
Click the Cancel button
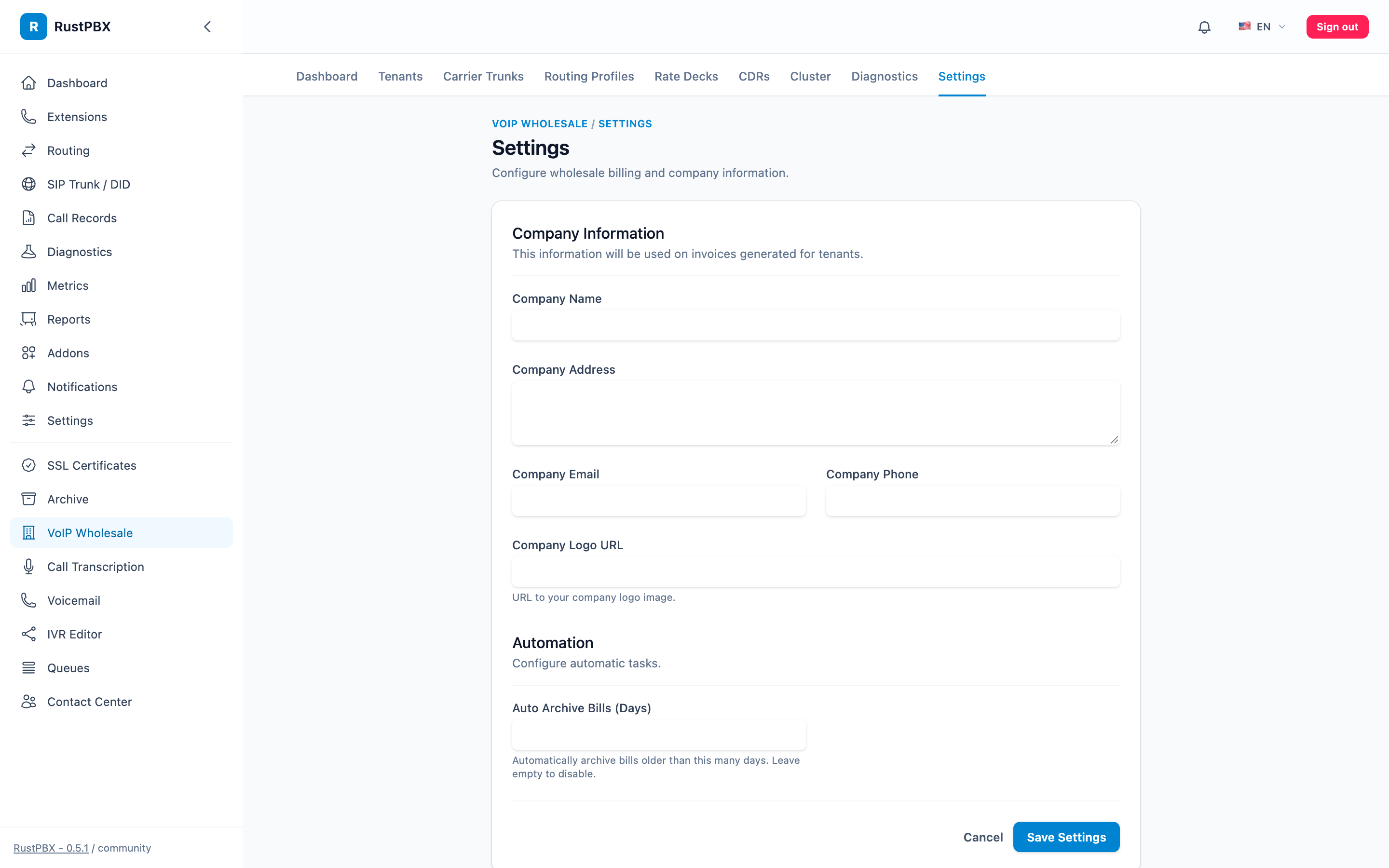982,837
